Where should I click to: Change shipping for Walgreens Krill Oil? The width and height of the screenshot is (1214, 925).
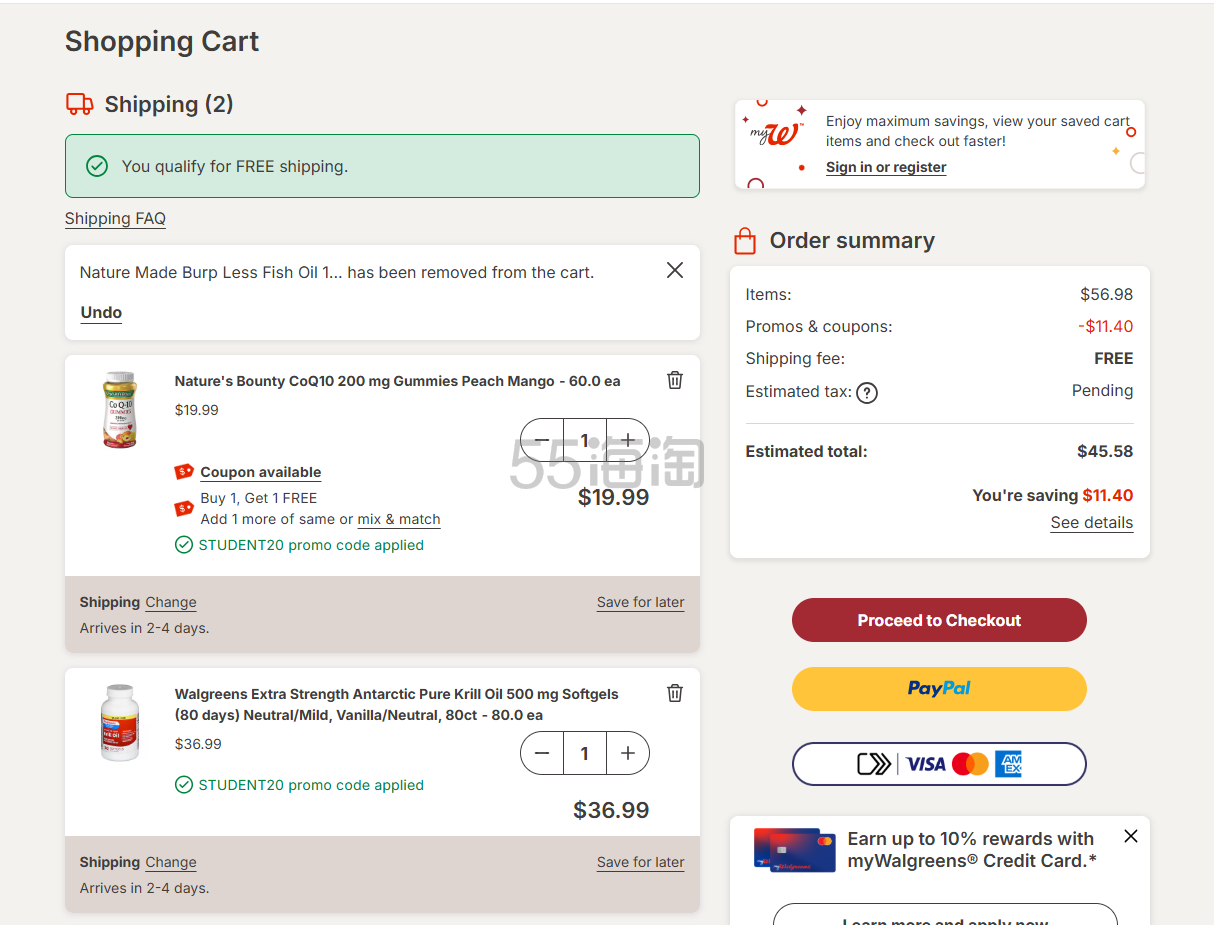171,862
